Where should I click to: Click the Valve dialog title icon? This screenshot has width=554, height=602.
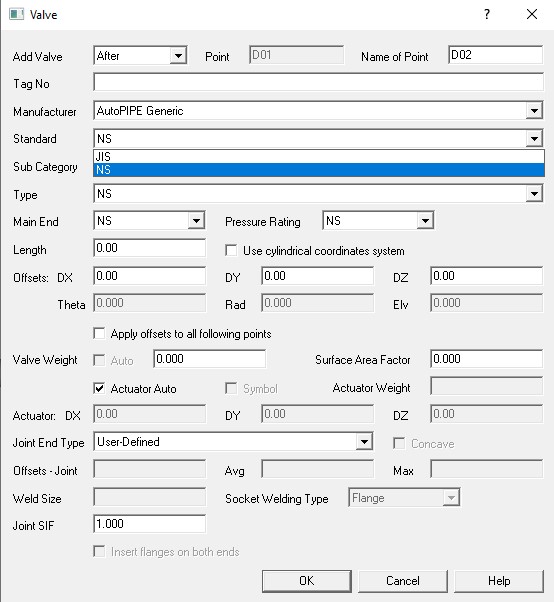(17, 14)
